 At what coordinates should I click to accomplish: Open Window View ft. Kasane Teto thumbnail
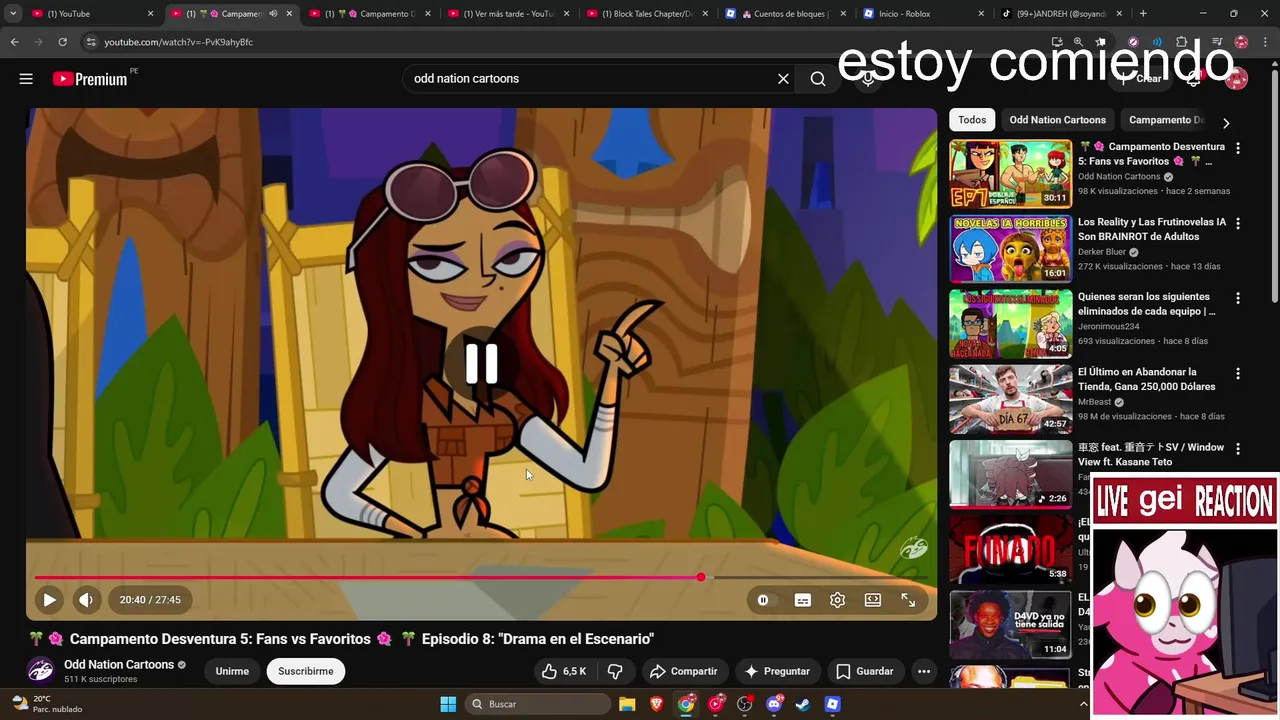coord(1010,474)
